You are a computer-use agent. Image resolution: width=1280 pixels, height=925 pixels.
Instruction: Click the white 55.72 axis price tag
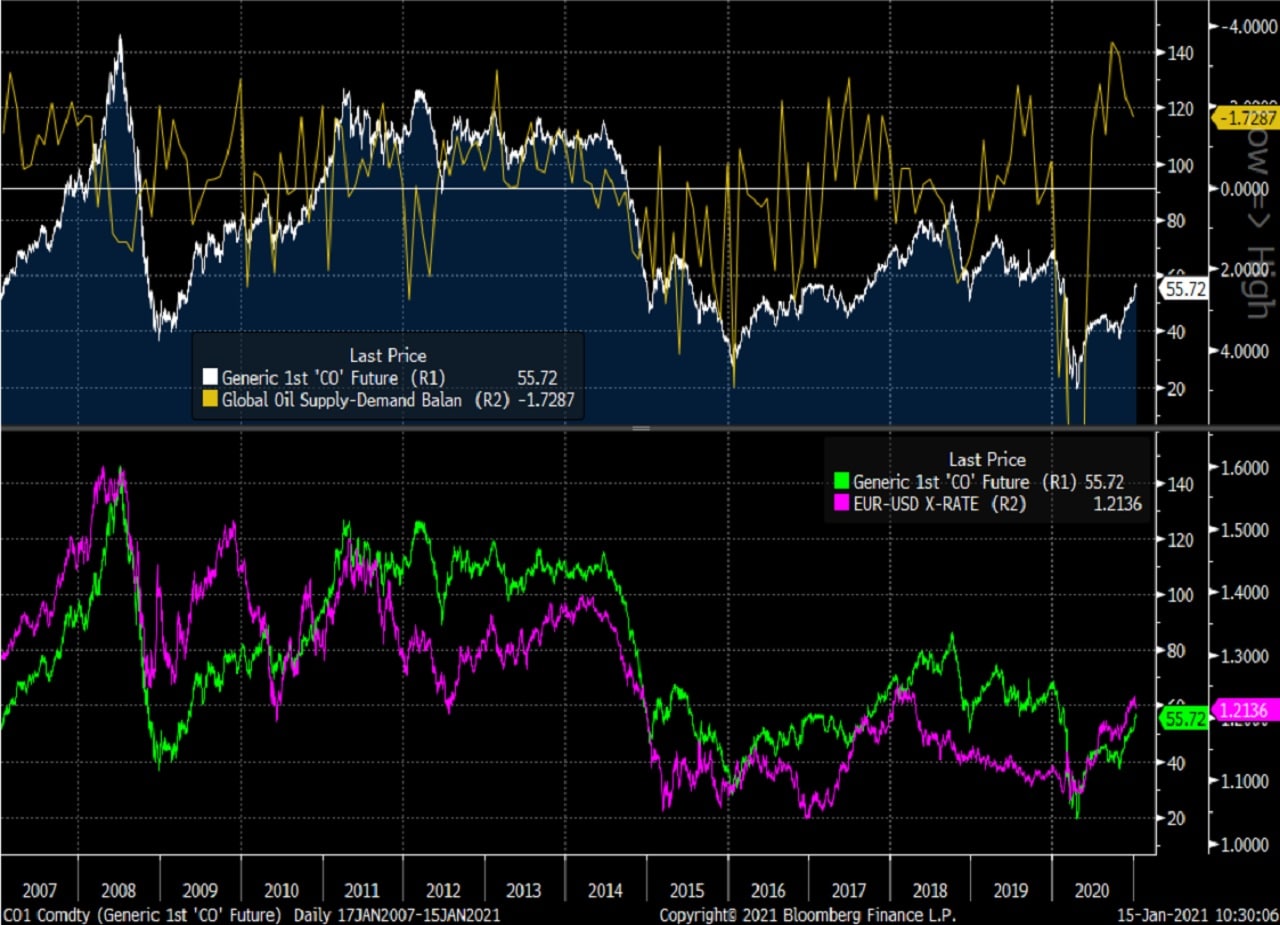(x=1183, y=289)
